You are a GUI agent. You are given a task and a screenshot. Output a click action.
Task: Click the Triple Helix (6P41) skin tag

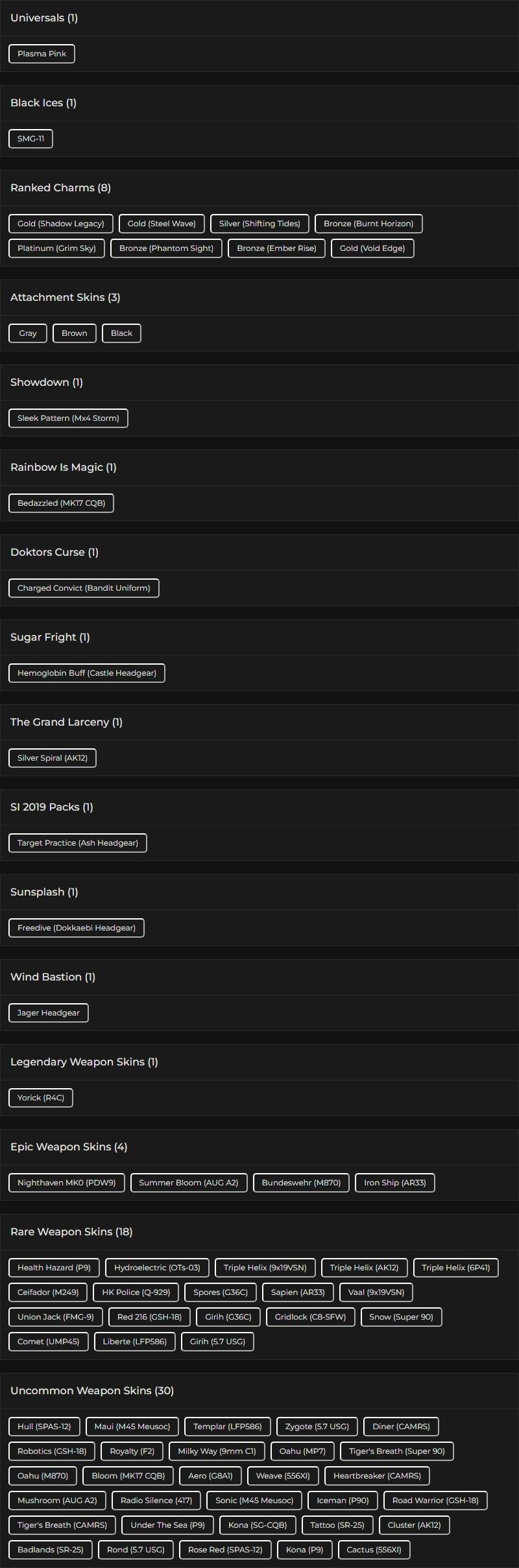click(x=455, y=1268)
